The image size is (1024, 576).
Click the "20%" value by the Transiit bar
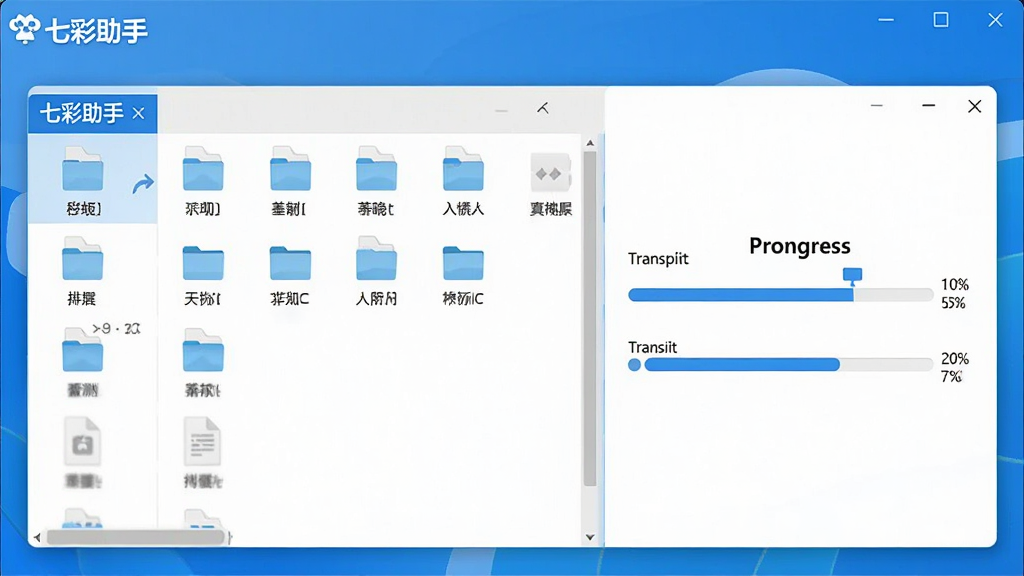click(x=954, y=359)
